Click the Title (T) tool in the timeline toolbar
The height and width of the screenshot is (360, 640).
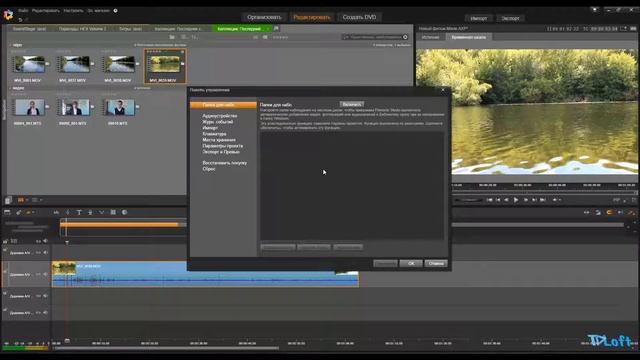[79, 212]
